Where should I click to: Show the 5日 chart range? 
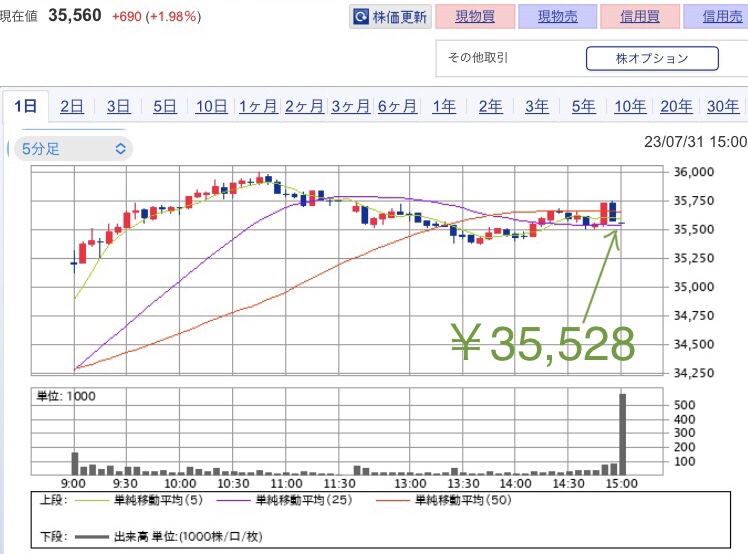click(165, 107)
